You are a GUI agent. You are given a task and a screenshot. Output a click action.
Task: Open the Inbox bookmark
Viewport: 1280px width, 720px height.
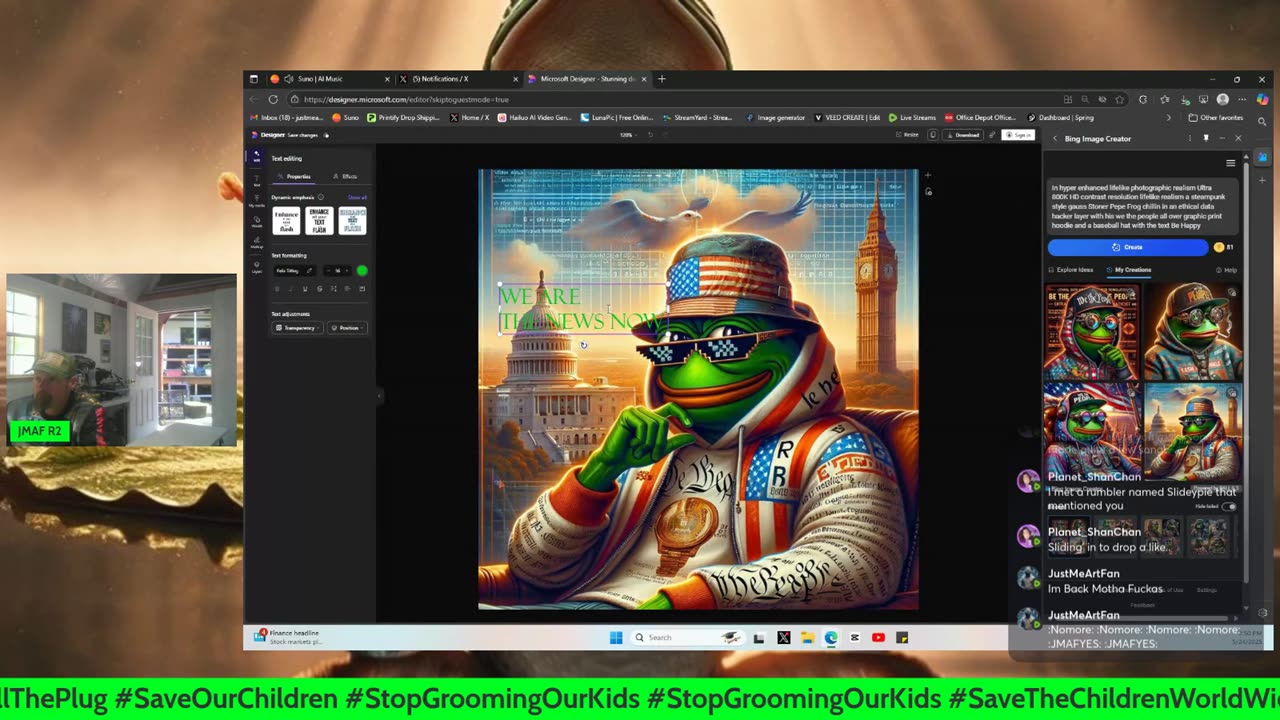point(286,117)
